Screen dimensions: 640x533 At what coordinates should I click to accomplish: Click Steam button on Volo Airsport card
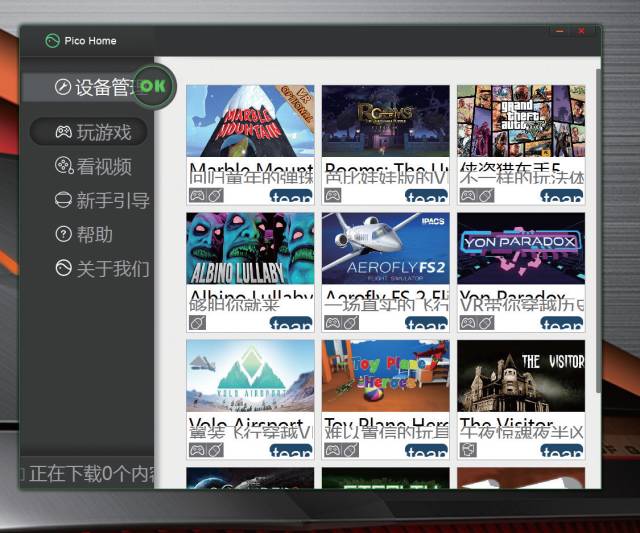click(x=291, y=451)
